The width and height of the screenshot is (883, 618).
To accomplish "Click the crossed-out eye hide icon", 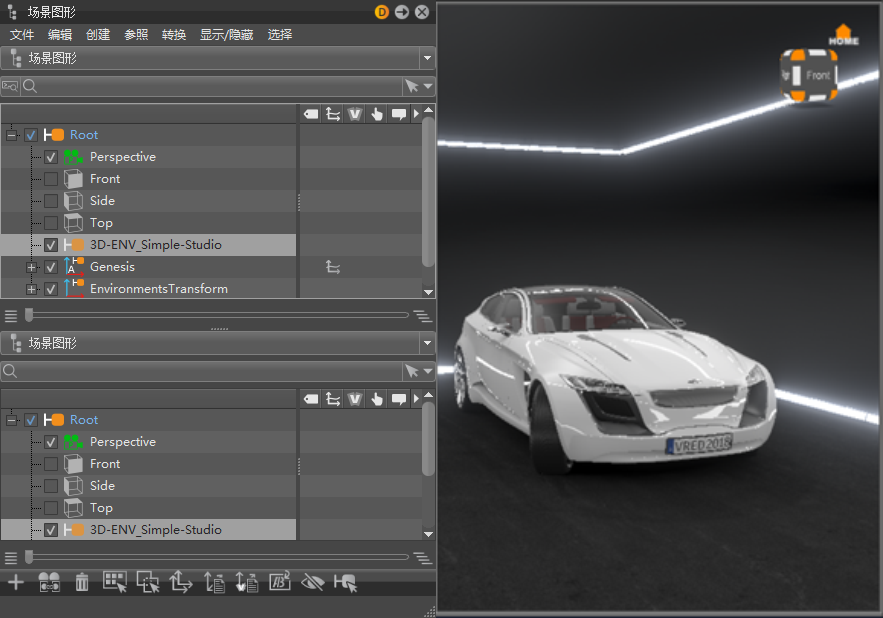I will (312, 582).
